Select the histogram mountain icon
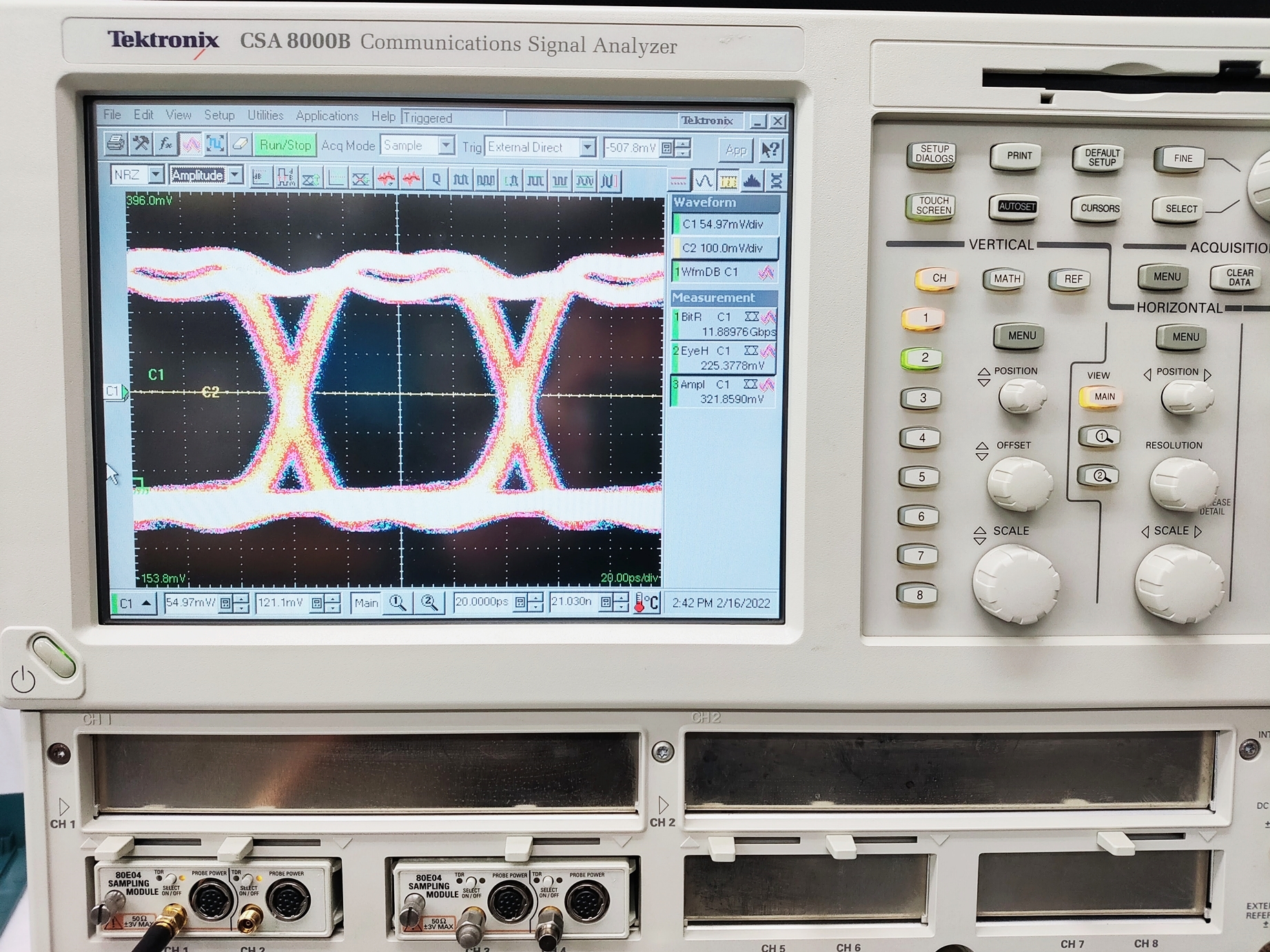The image size is (1270, 952). point(752,181)
